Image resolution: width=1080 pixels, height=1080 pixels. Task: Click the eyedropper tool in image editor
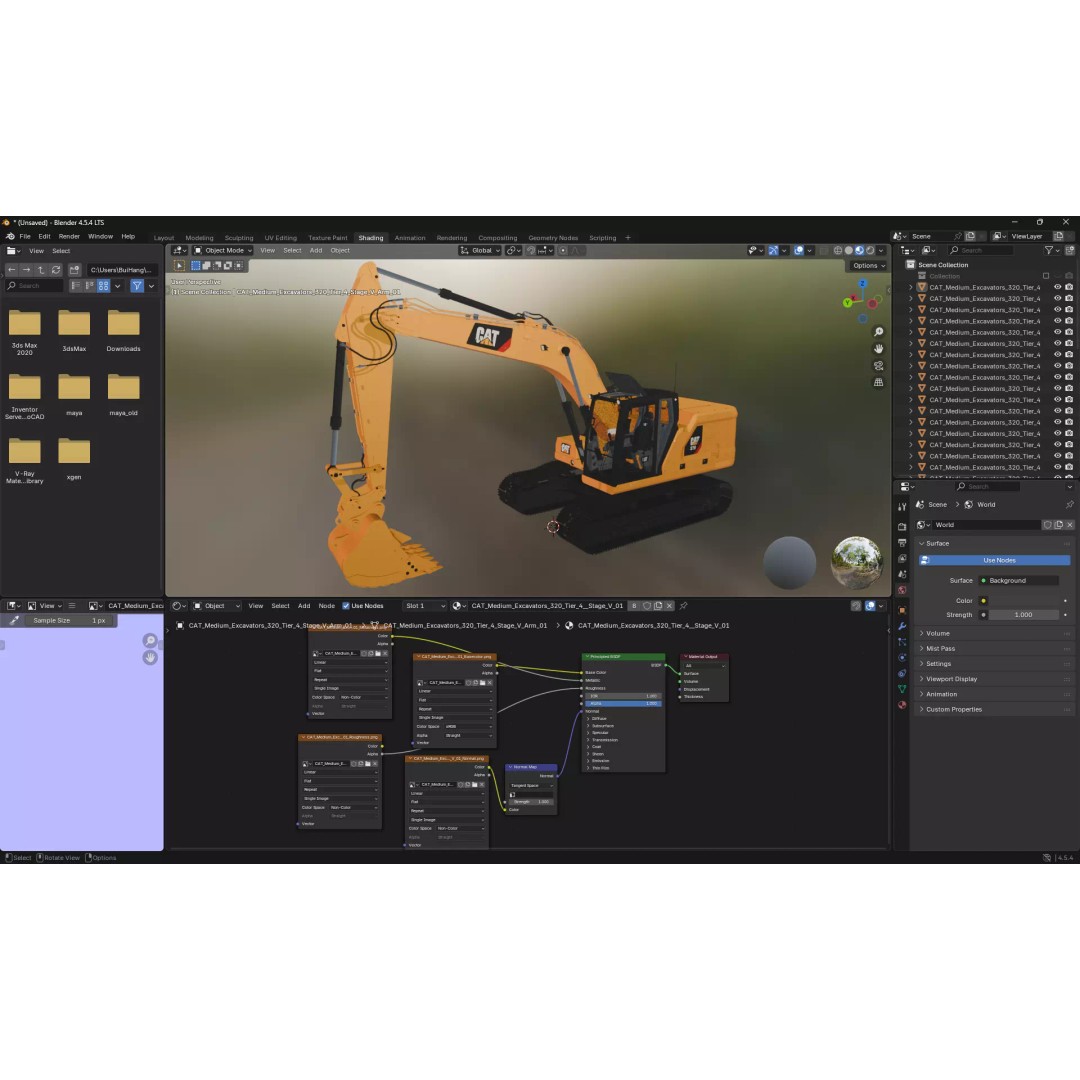14,621
